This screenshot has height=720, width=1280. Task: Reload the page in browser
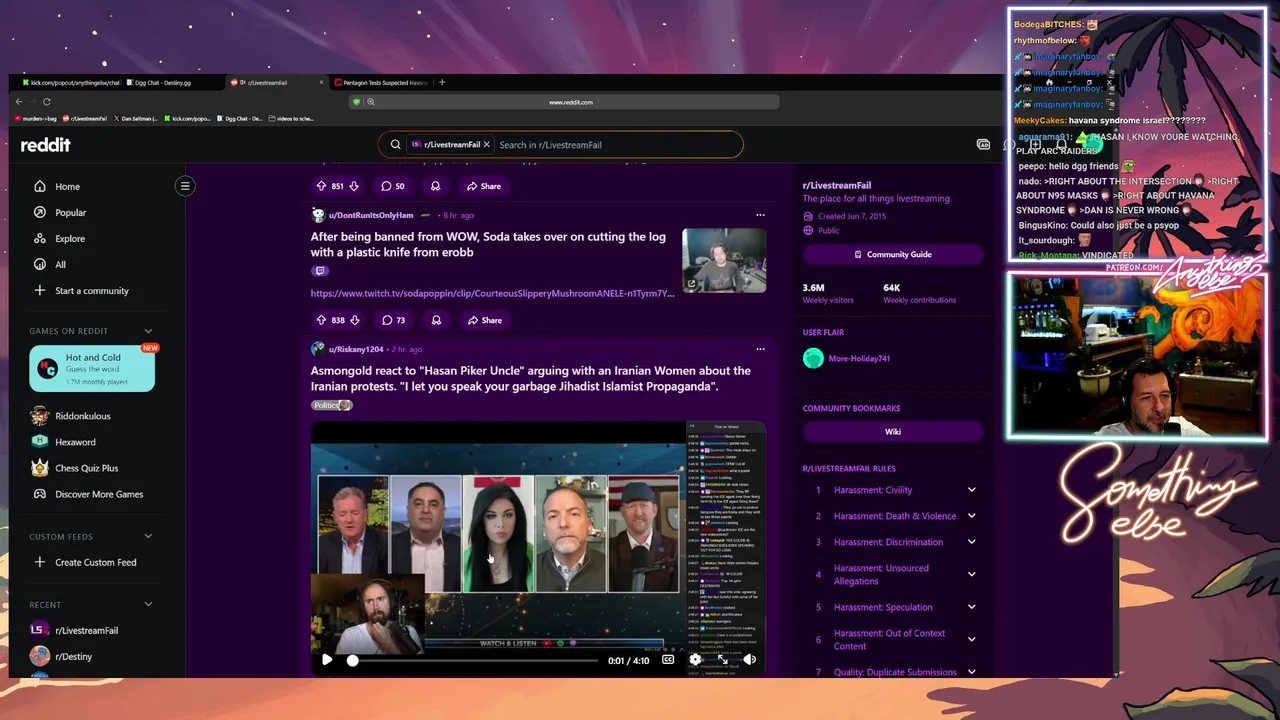point(46,102)
